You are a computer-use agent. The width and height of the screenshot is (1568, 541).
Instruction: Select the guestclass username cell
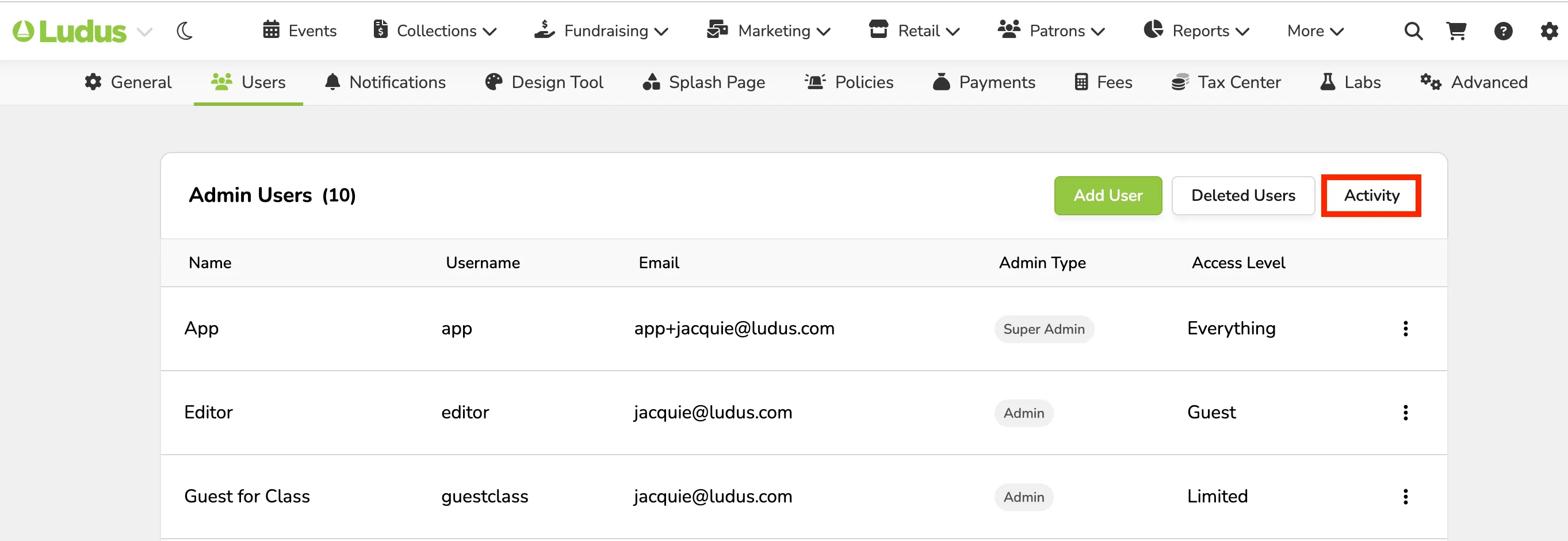(x=484, y=497)
